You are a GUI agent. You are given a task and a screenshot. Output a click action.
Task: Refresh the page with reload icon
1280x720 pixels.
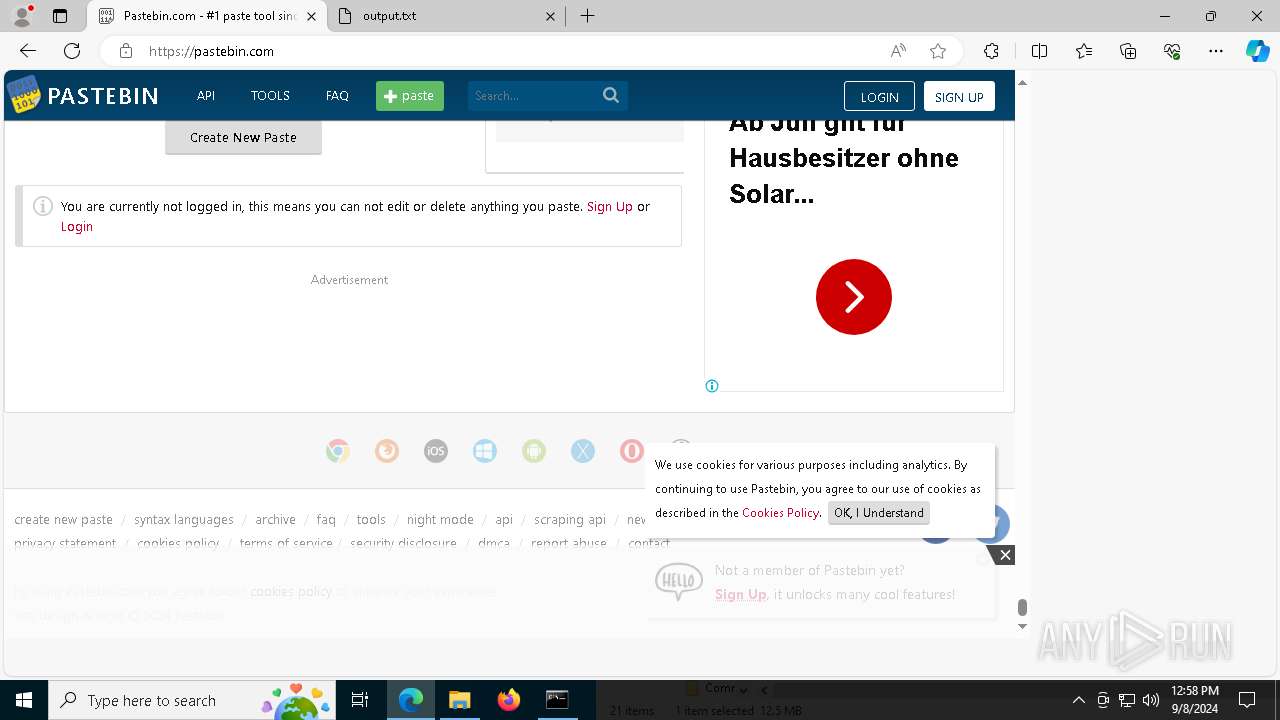pos(72,51)
